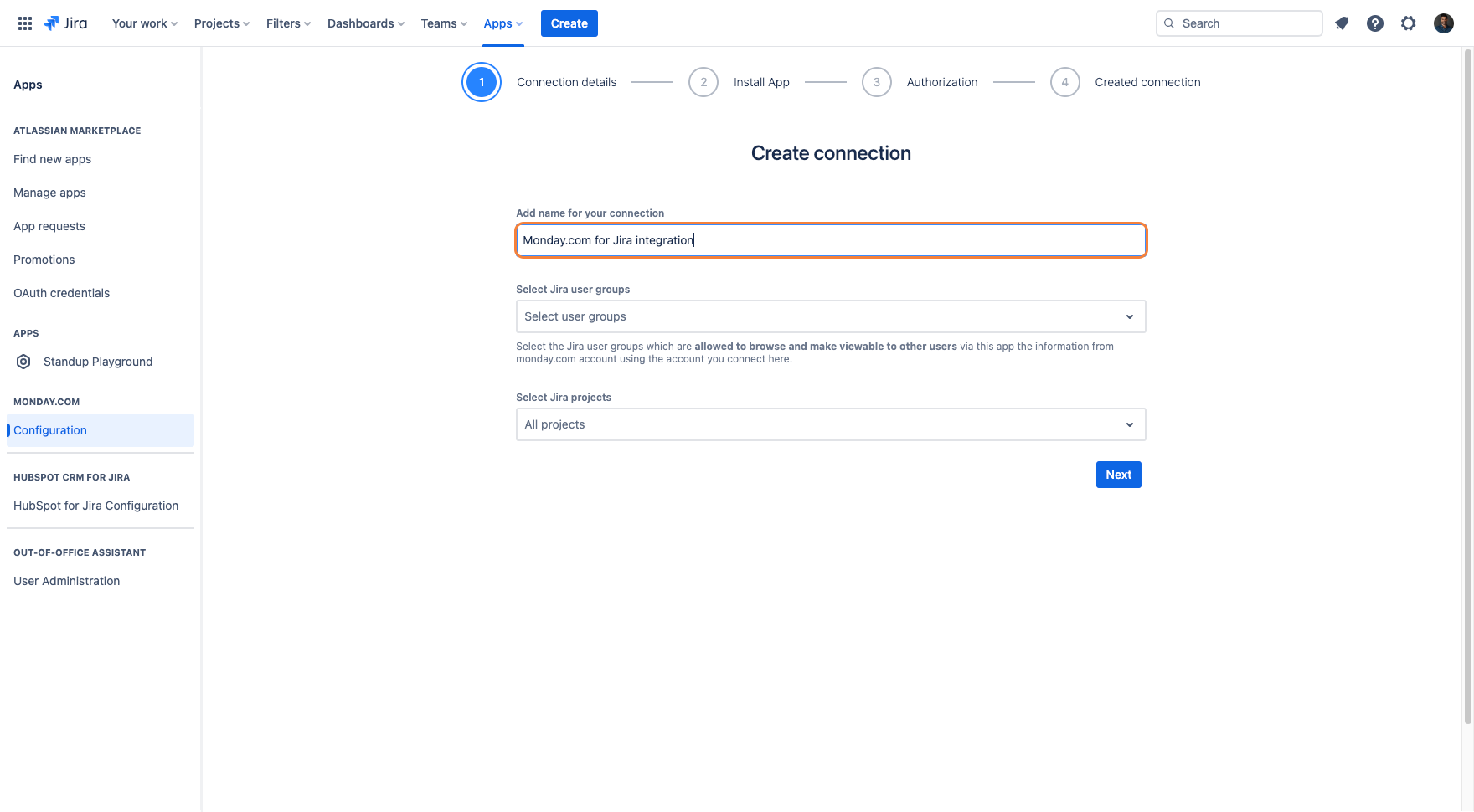
Task: Expand Select user groups dropdown
Action: (x=831, y=316)
